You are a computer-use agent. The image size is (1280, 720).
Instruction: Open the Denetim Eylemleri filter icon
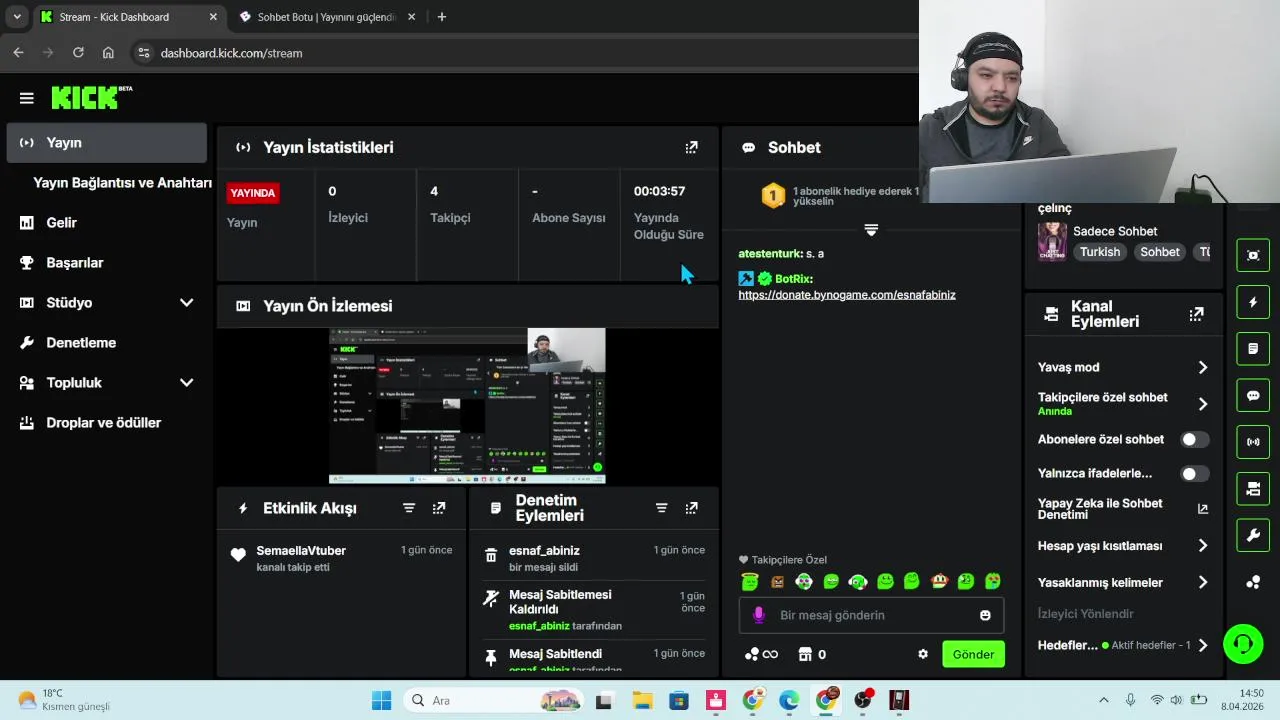click(661, 508)
